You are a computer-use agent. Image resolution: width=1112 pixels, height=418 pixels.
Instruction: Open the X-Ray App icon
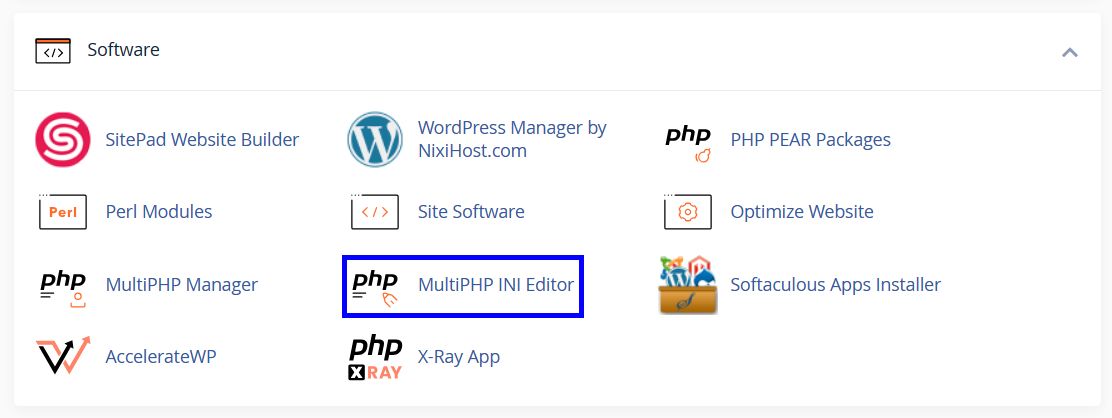[x=375, y=357]
